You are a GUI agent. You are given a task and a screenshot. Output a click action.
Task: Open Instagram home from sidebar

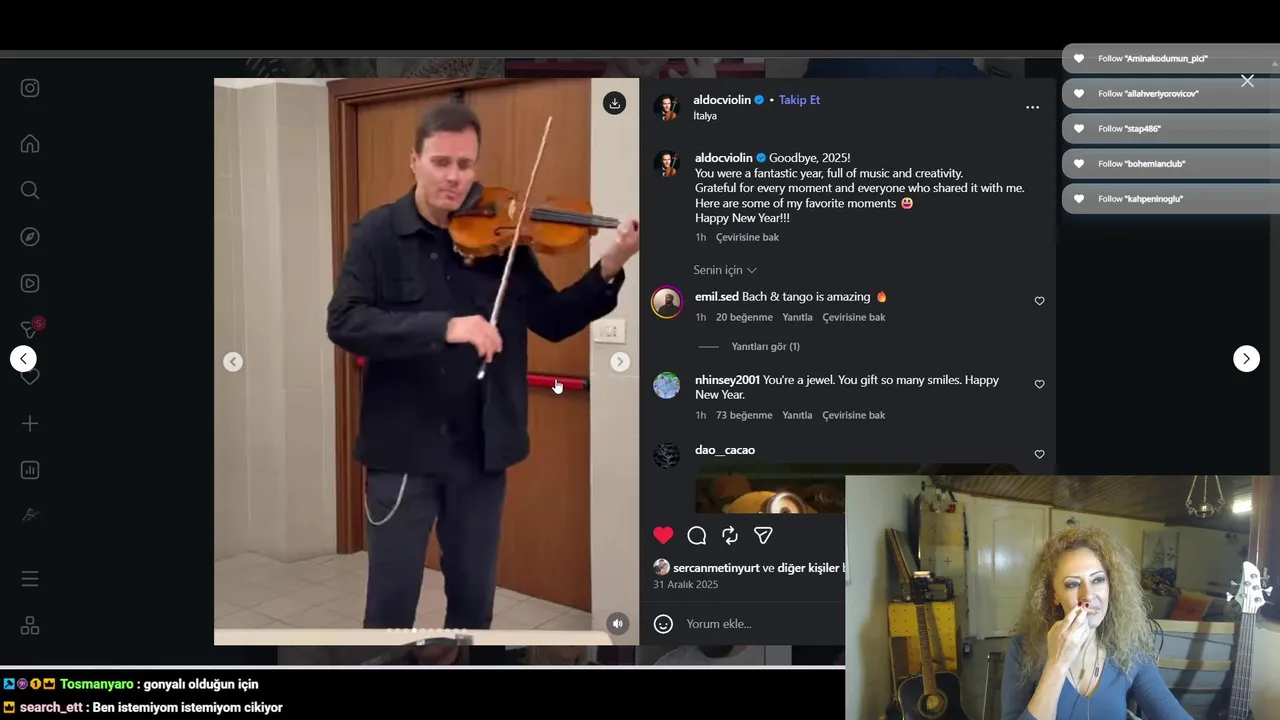(30, 143)
